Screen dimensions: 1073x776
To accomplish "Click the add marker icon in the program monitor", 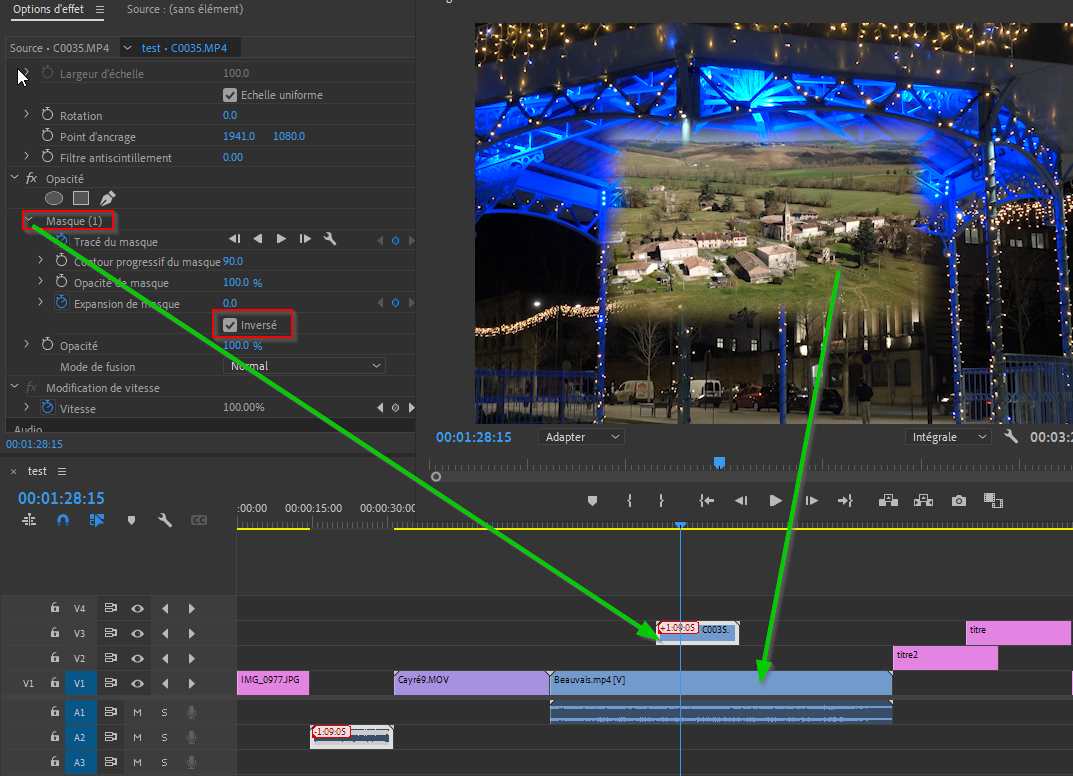I will [x=593, y=501].
